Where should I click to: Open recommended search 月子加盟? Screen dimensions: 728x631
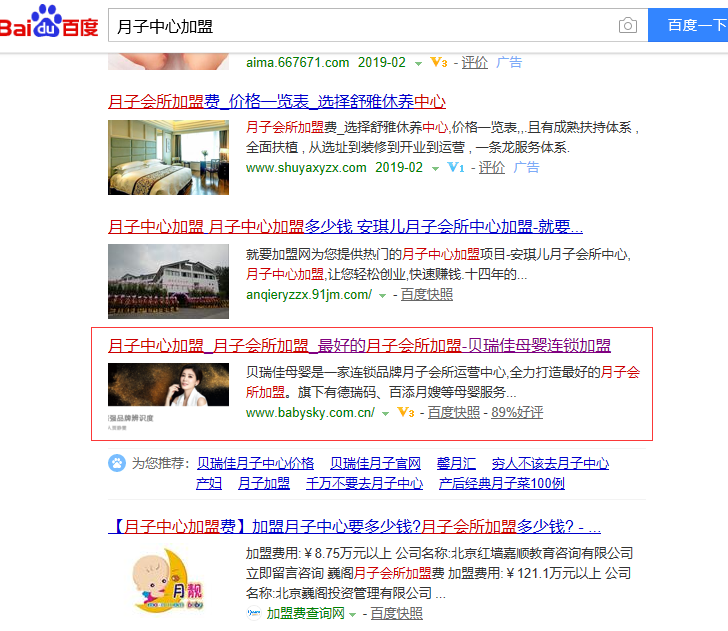point(264,483)
